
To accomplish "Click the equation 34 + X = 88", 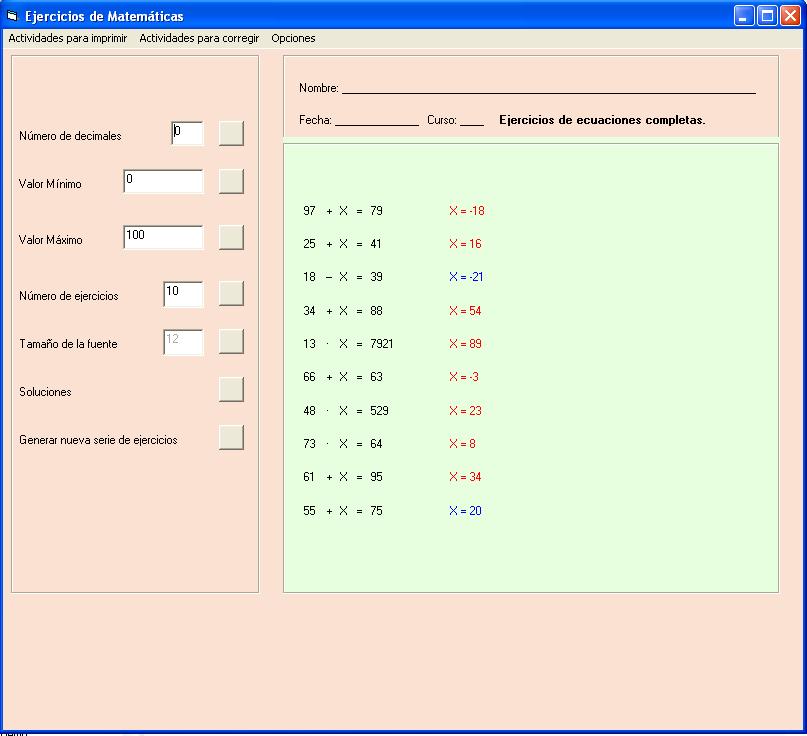I will click(343, 310).
